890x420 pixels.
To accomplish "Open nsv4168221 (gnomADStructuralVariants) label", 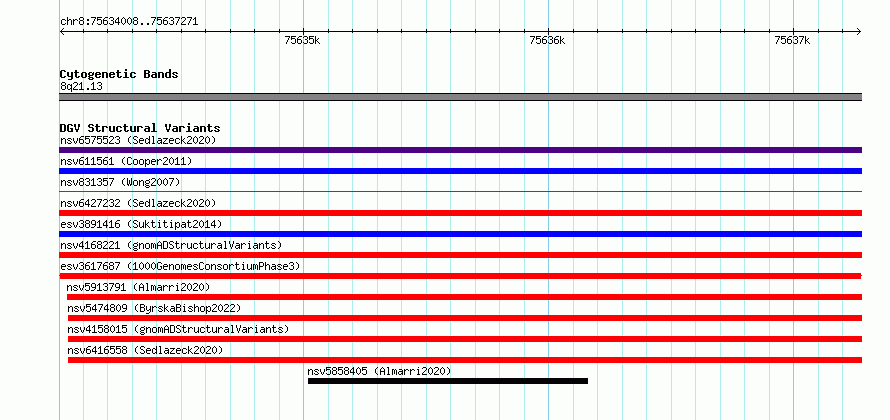I will (x=171, y=245).
